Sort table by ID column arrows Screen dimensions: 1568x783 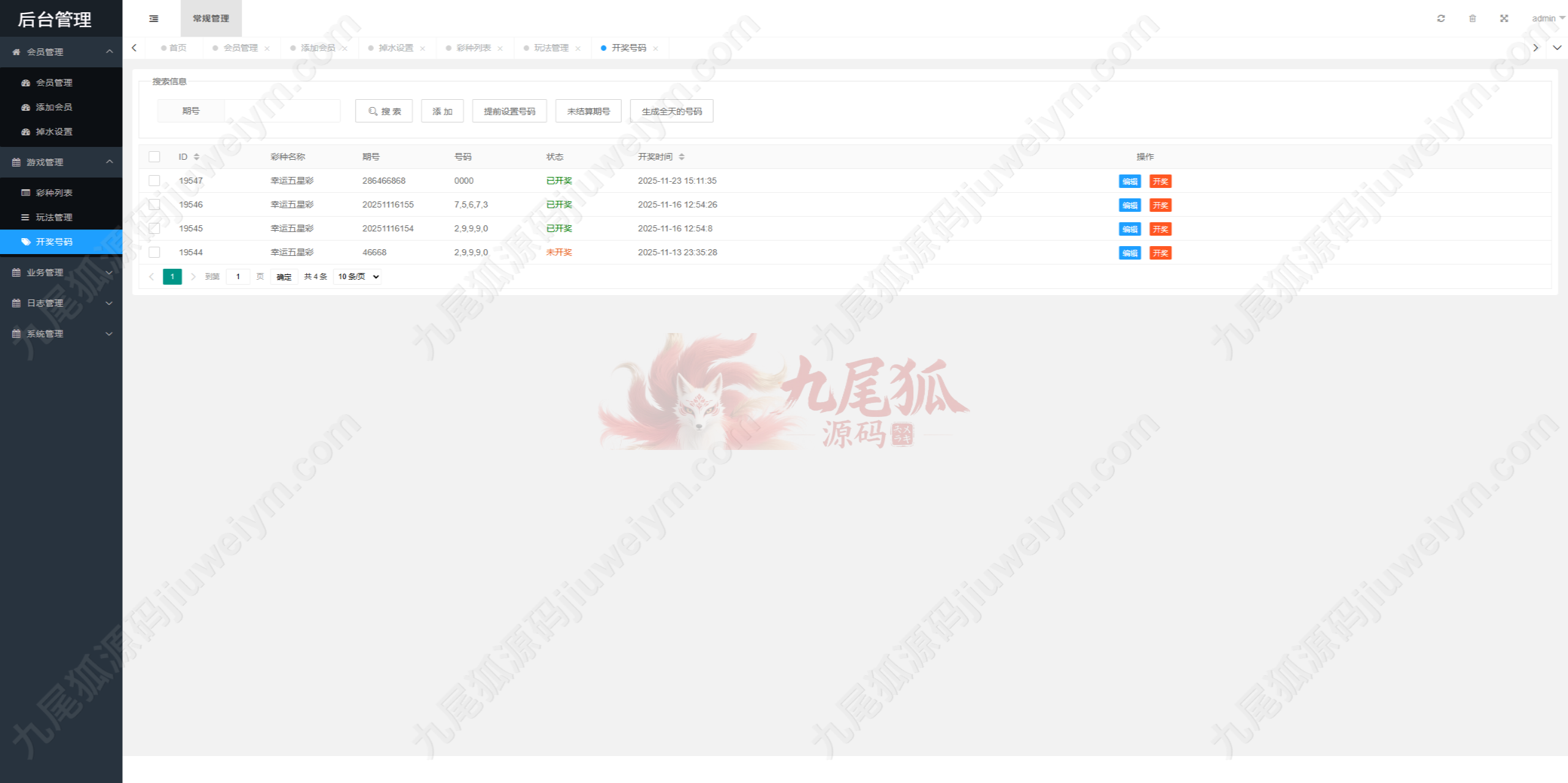click(197, 157)
